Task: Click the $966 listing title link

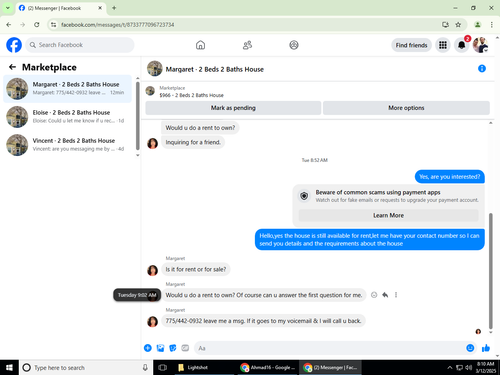Action: tap(191, 95)
